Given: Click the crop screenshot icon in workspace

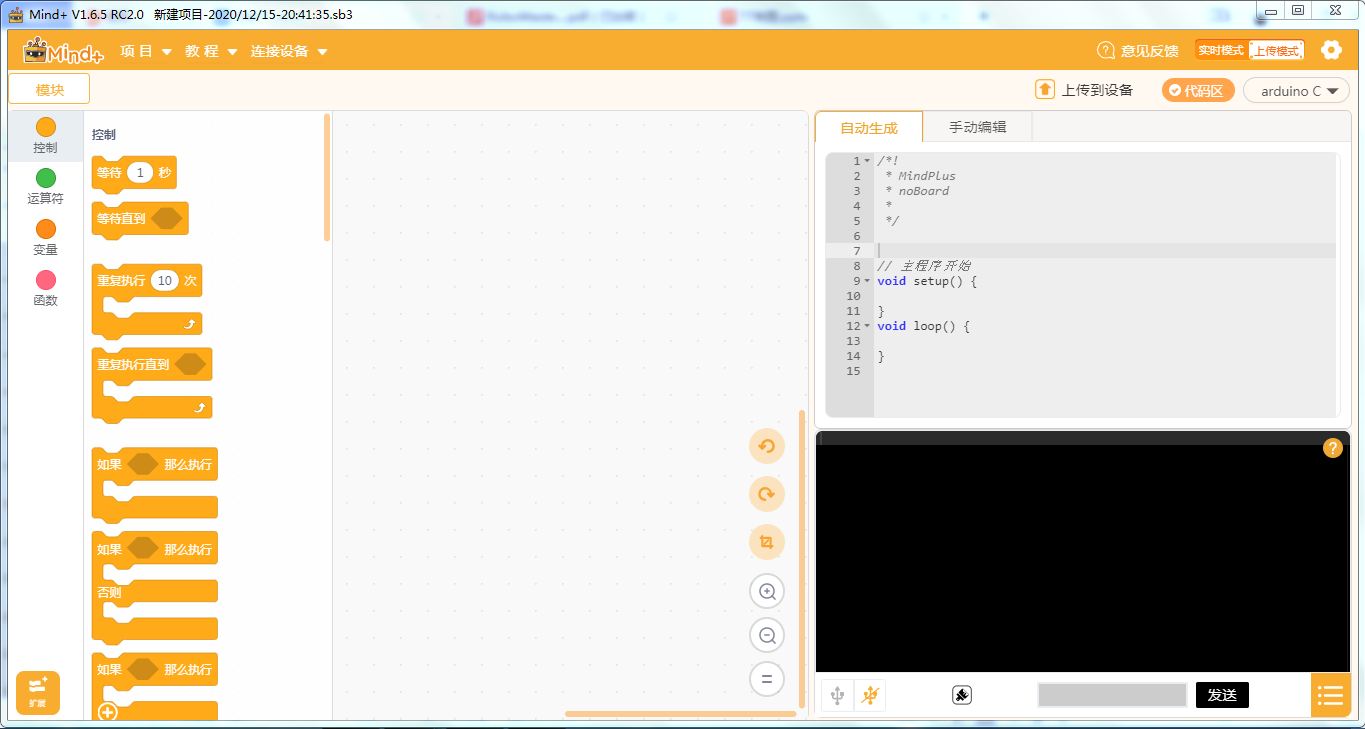Looking at the screenshot, I should click(767, 542).
